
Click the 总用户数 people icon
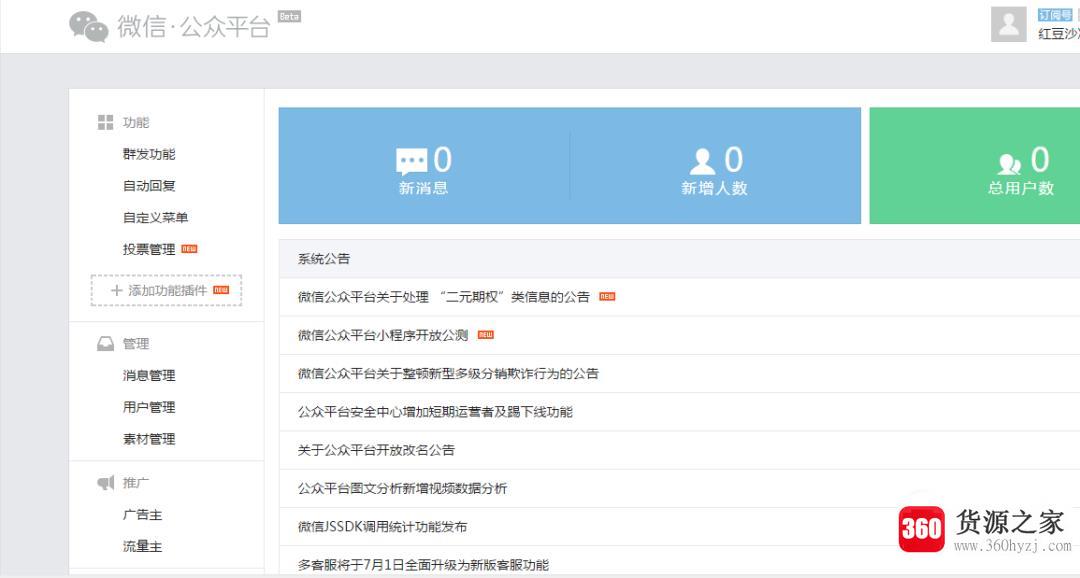pyautogui.click(x=1009, y=163)
